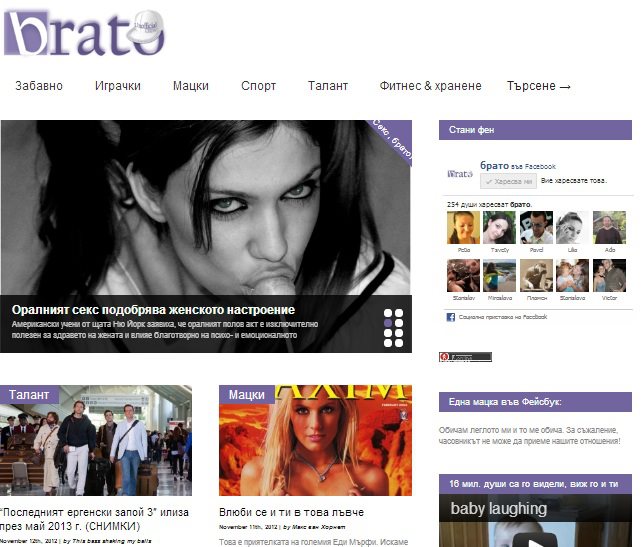642x547 pixels.
Task: Click the dot grid slider navigation icon
Action: coord(393,325)
